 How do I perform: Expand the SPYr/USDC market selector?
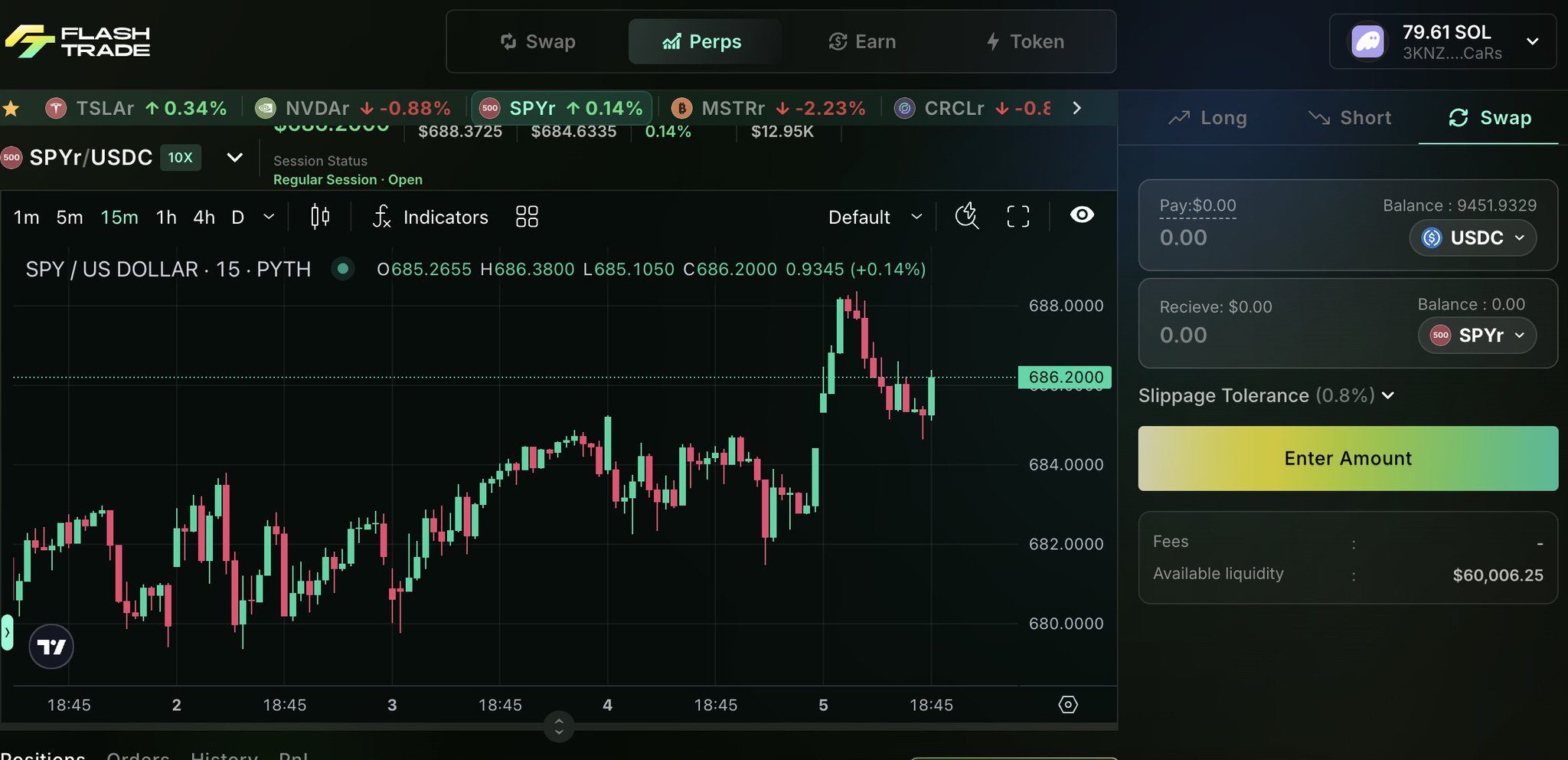(234, 158)
